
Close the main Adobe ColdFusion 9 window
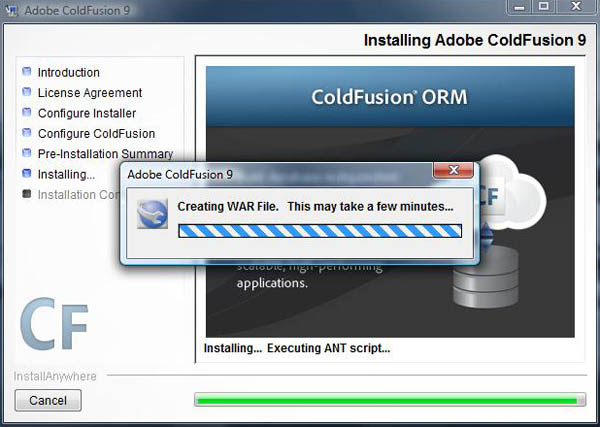coord(577,7)
